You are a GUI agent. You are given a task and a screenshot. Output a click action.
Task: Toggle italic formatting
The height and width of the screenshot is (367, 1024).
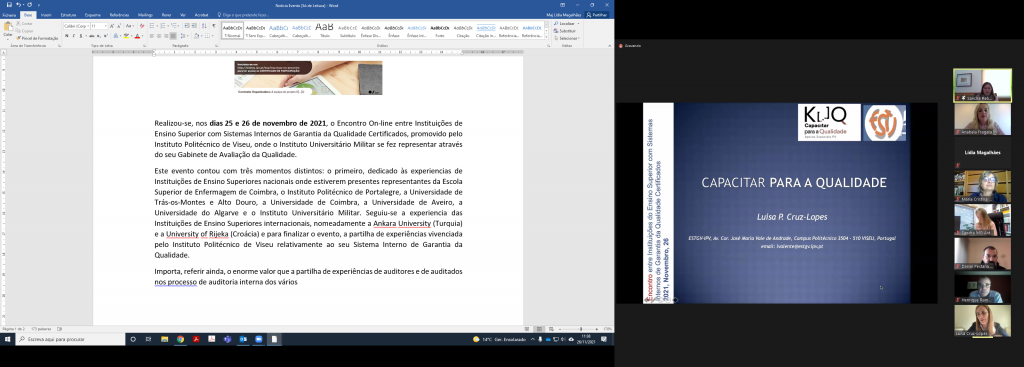coord(74,36)
